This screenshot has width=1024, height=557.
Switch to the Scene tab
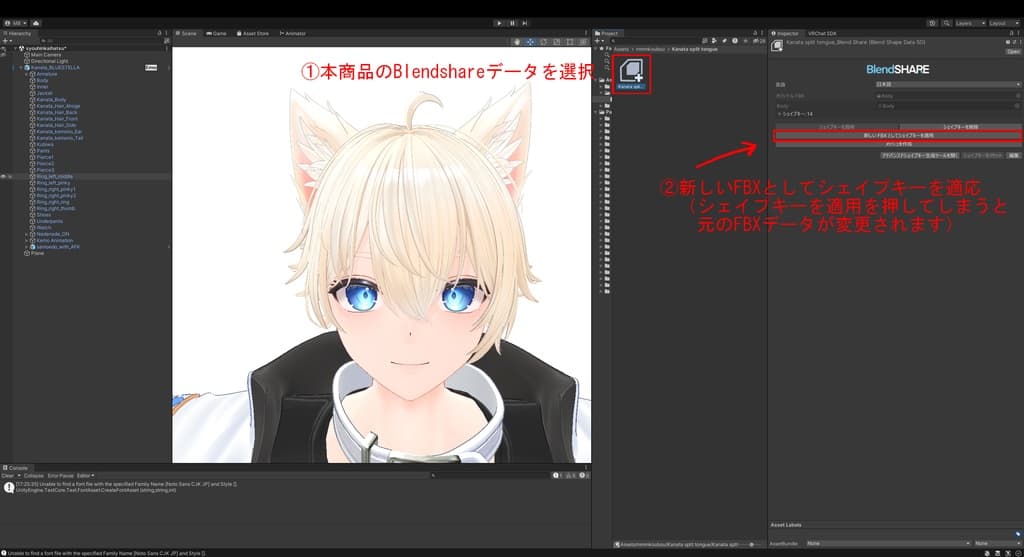[x=186, y=33]
